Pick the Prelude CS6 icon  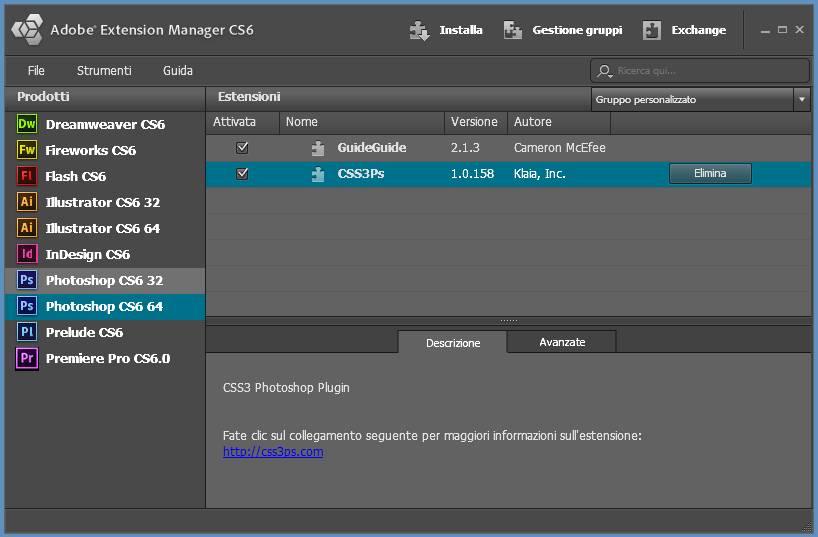point(27,332)
